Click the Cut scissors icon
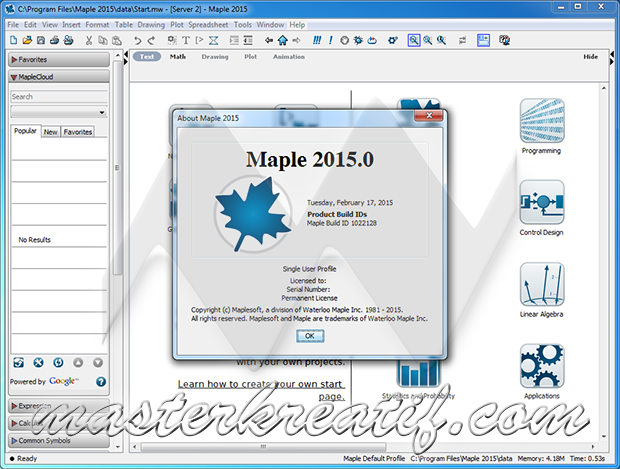This screenshot has width=620, height=469. (89, 40)
